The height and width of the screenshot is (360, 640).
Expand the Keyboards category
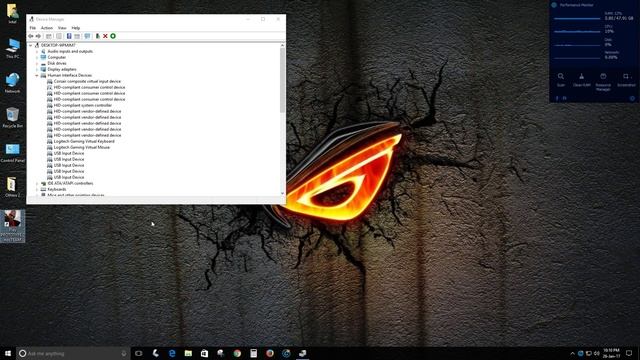click(37, 189)
